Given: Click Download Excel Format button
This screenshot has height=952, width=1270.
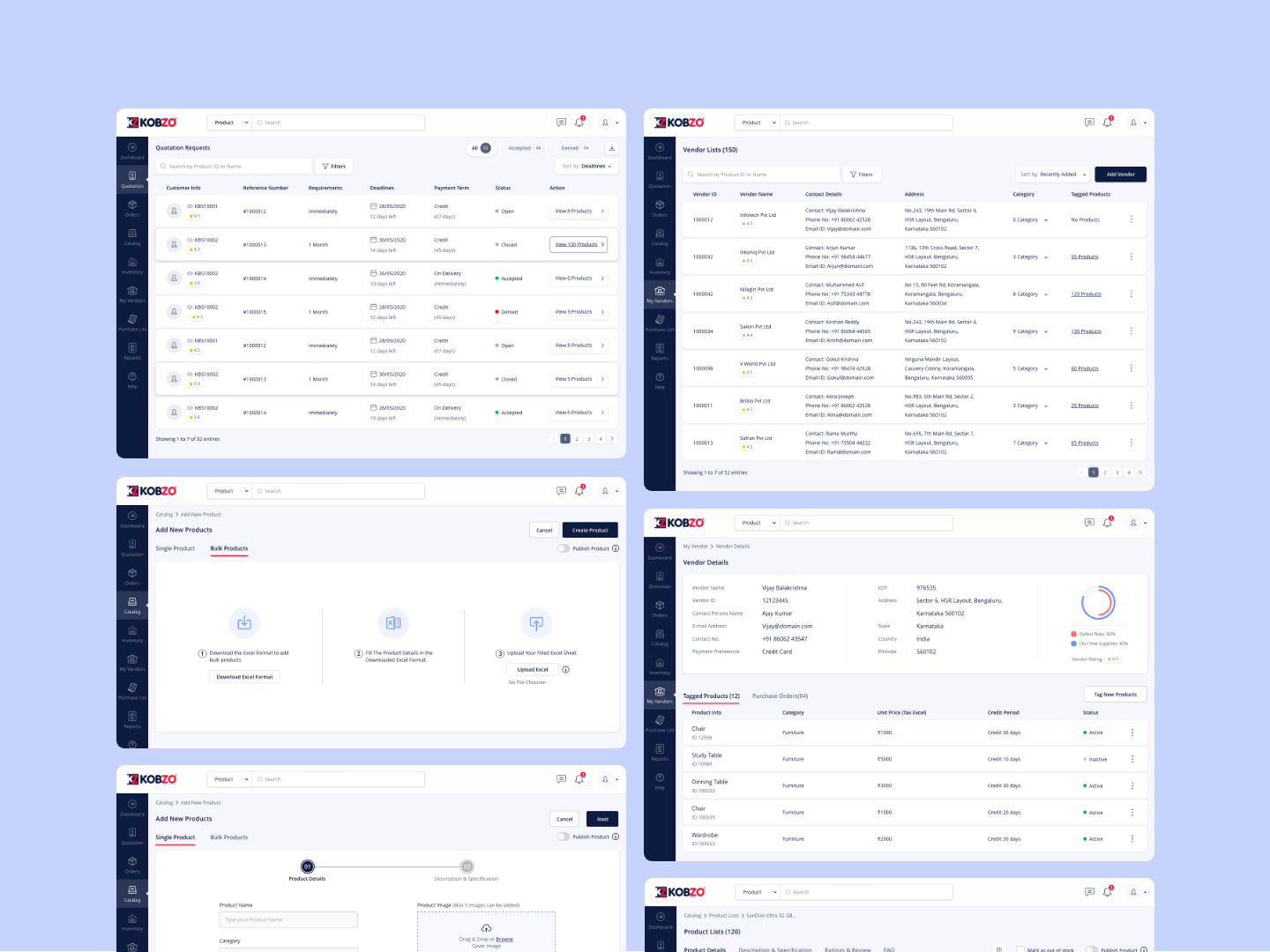Looking at the screenshot, I should [x=244, y=677].
